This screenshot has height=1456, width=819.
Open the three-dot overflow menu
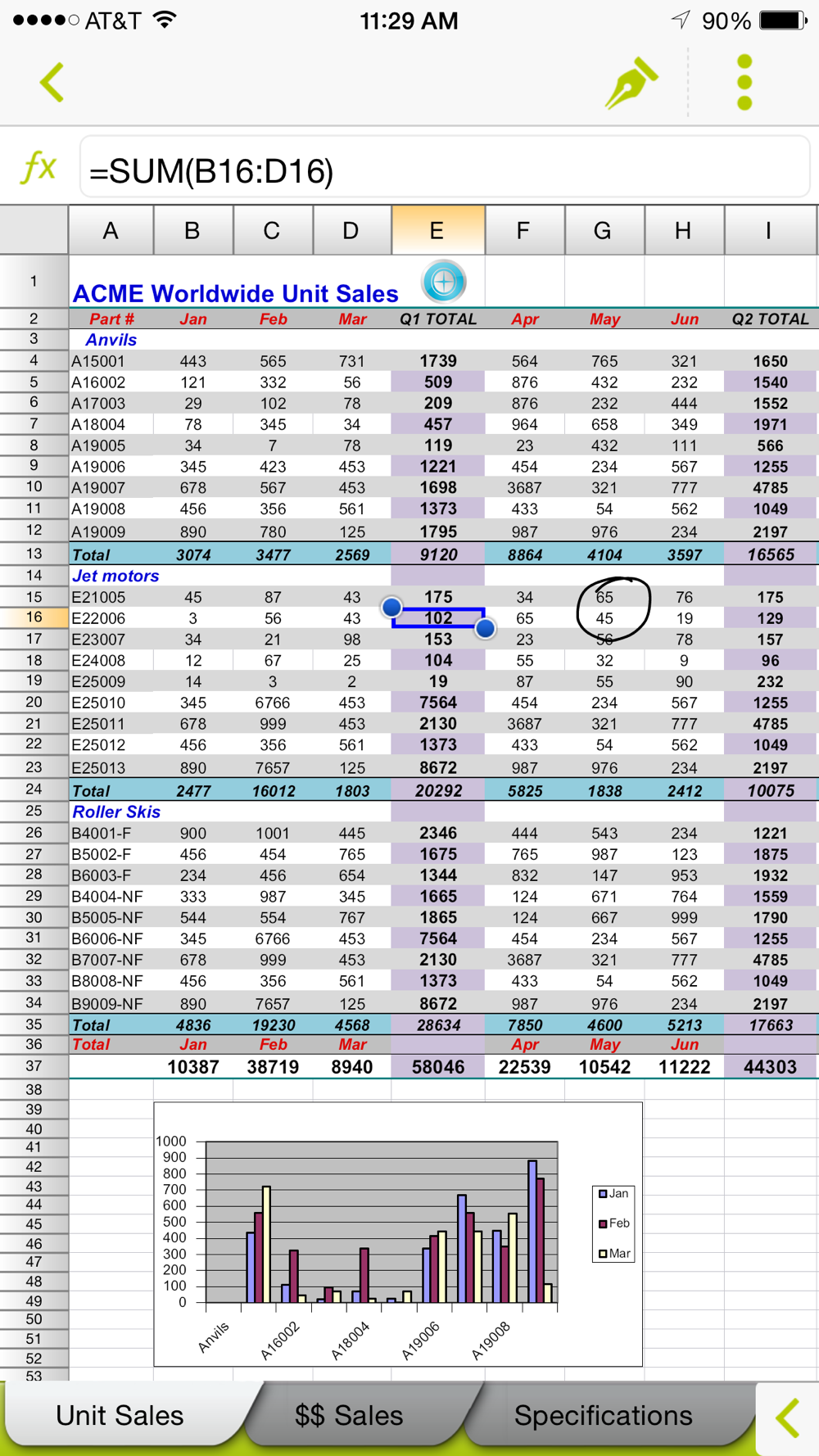pyautogui.click(x=744, y=83)
